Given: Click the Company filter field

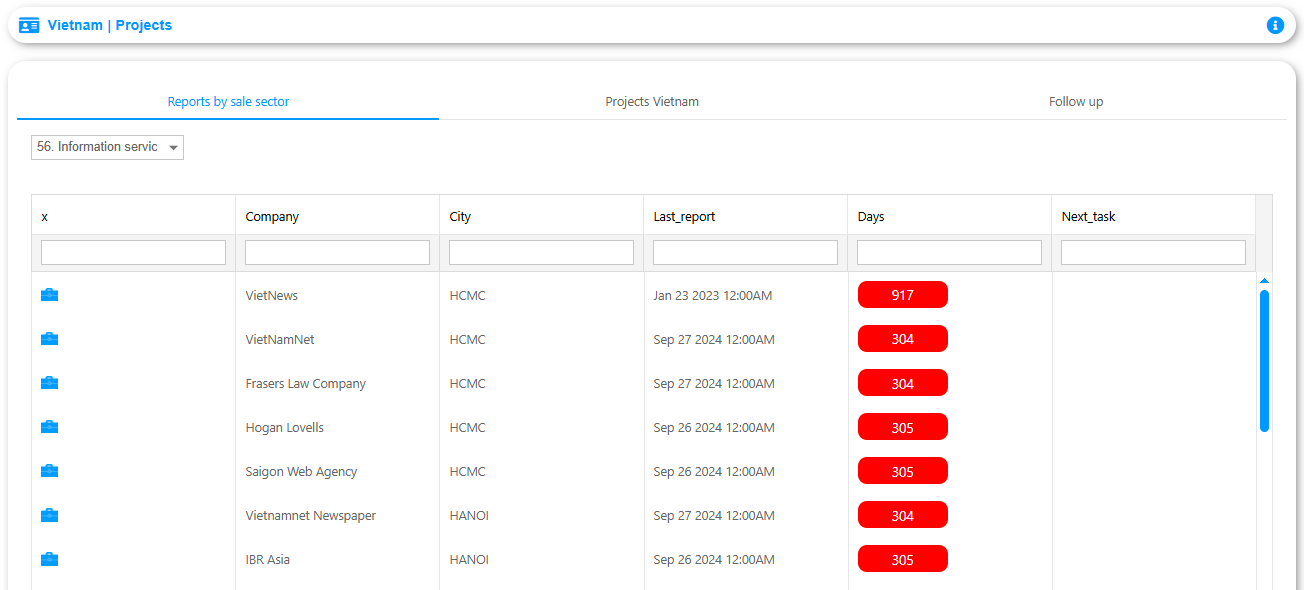Looking at the screenshot, I should tap(337, 252).
